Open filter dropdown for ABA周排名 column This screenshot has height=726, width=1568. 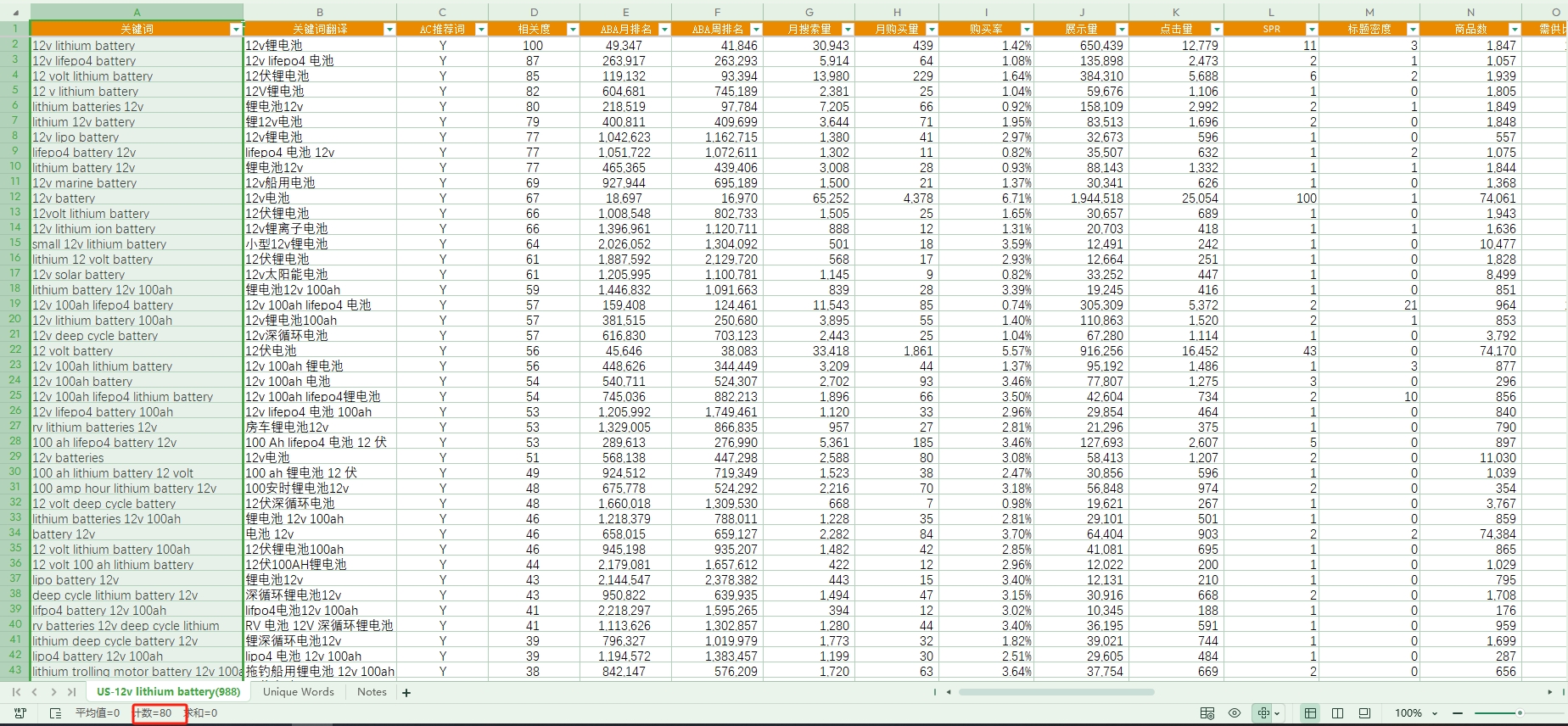tap(756, 29)
